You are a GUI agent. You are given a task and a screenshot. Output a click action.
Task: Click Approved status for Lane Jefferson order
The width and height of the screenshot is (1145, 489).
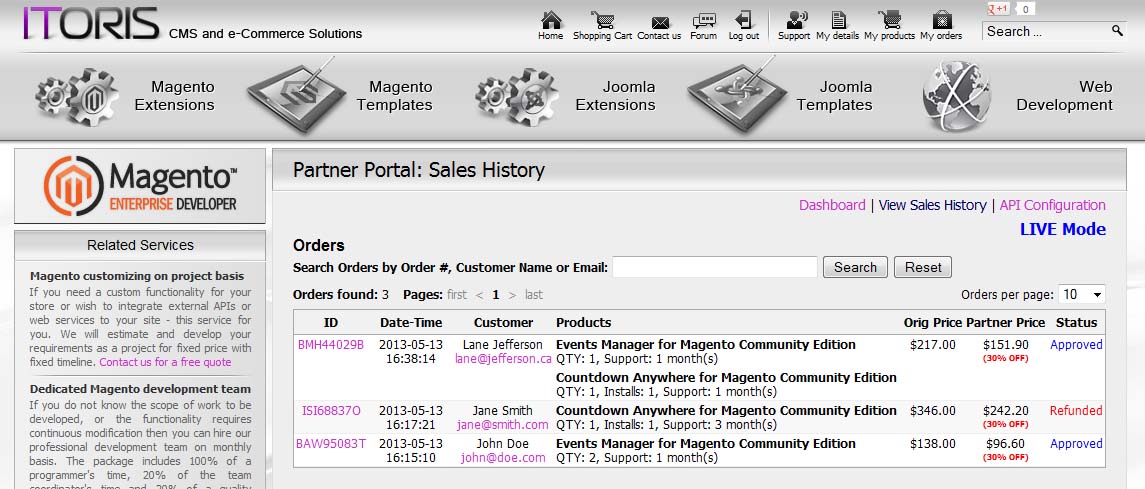(1076, 344)
